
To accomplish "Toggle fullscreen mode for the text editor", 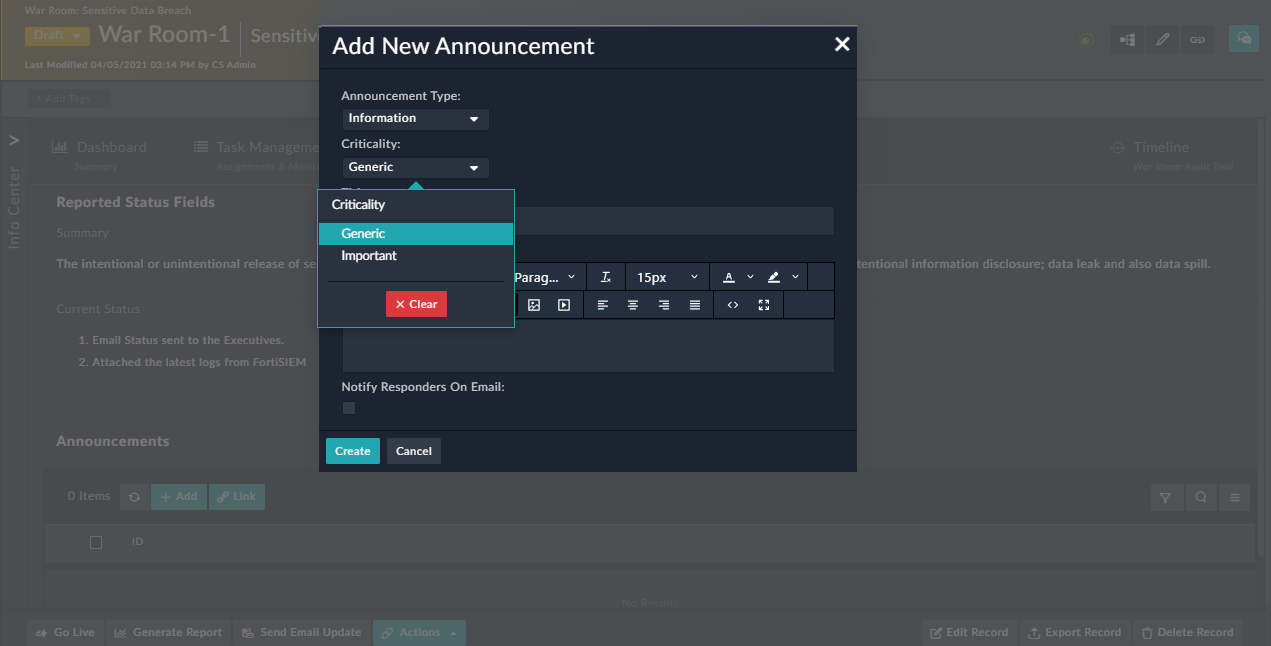I will 764,305.
